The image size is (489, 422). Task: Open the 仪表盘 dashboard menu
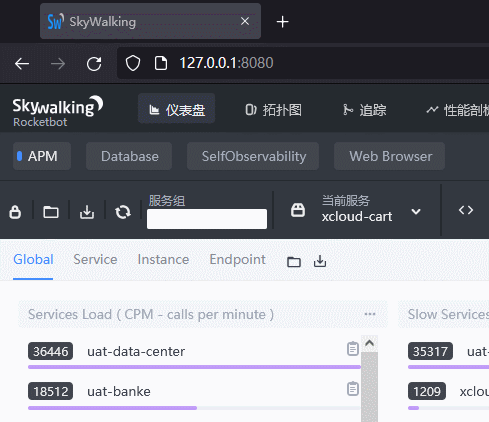177,109
